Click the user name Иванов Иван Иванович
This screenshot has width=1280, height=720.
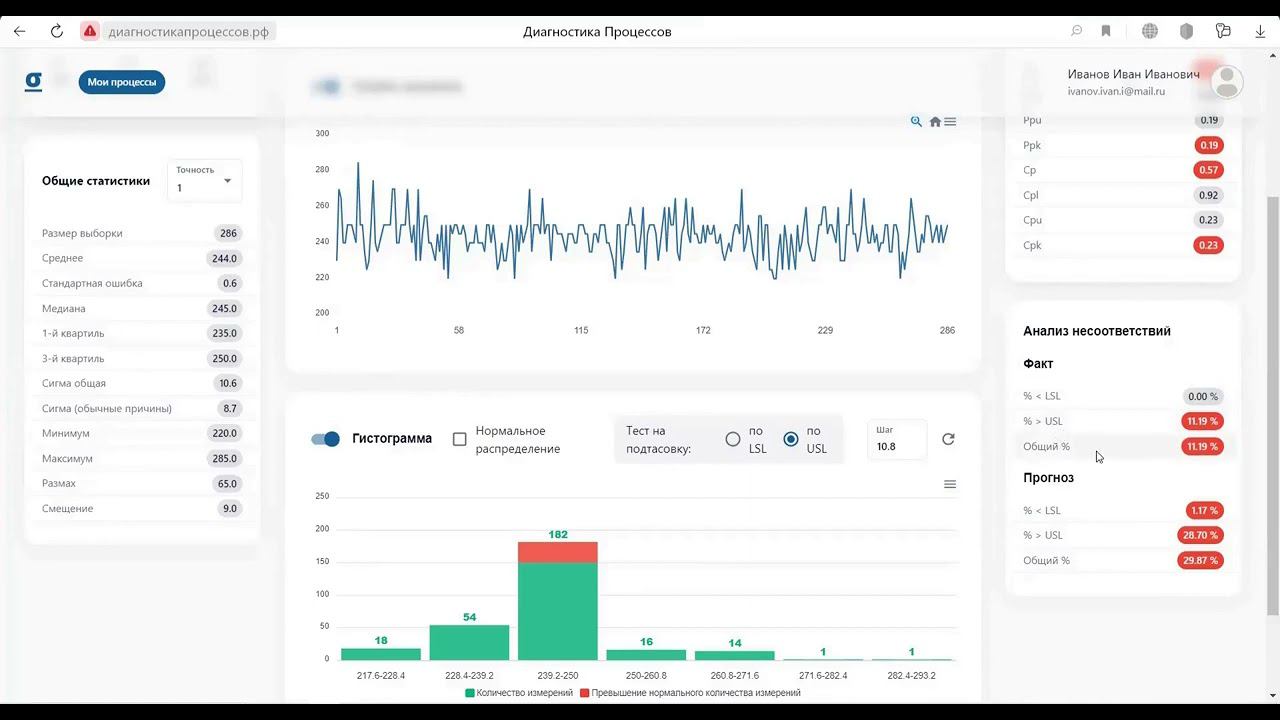1133,74
